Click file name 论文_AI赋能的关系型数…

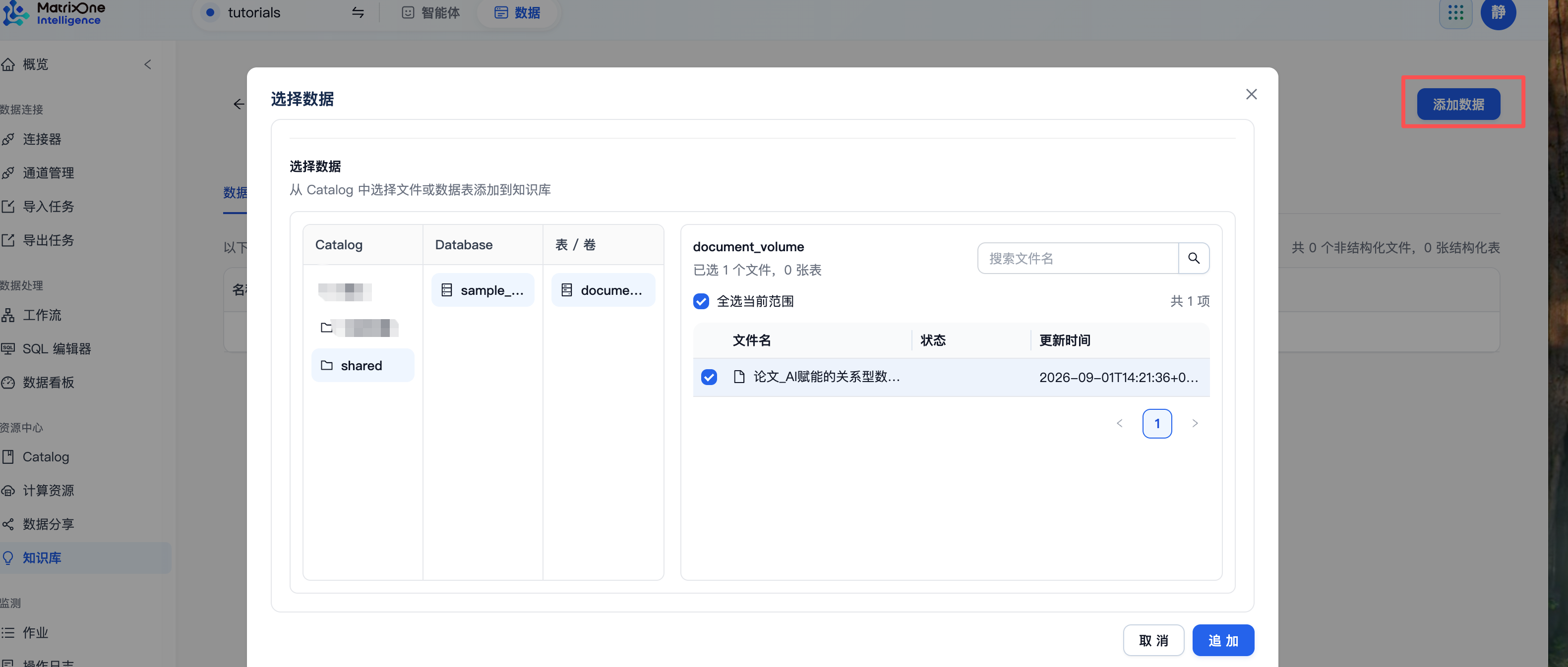[x=826, y=377]
